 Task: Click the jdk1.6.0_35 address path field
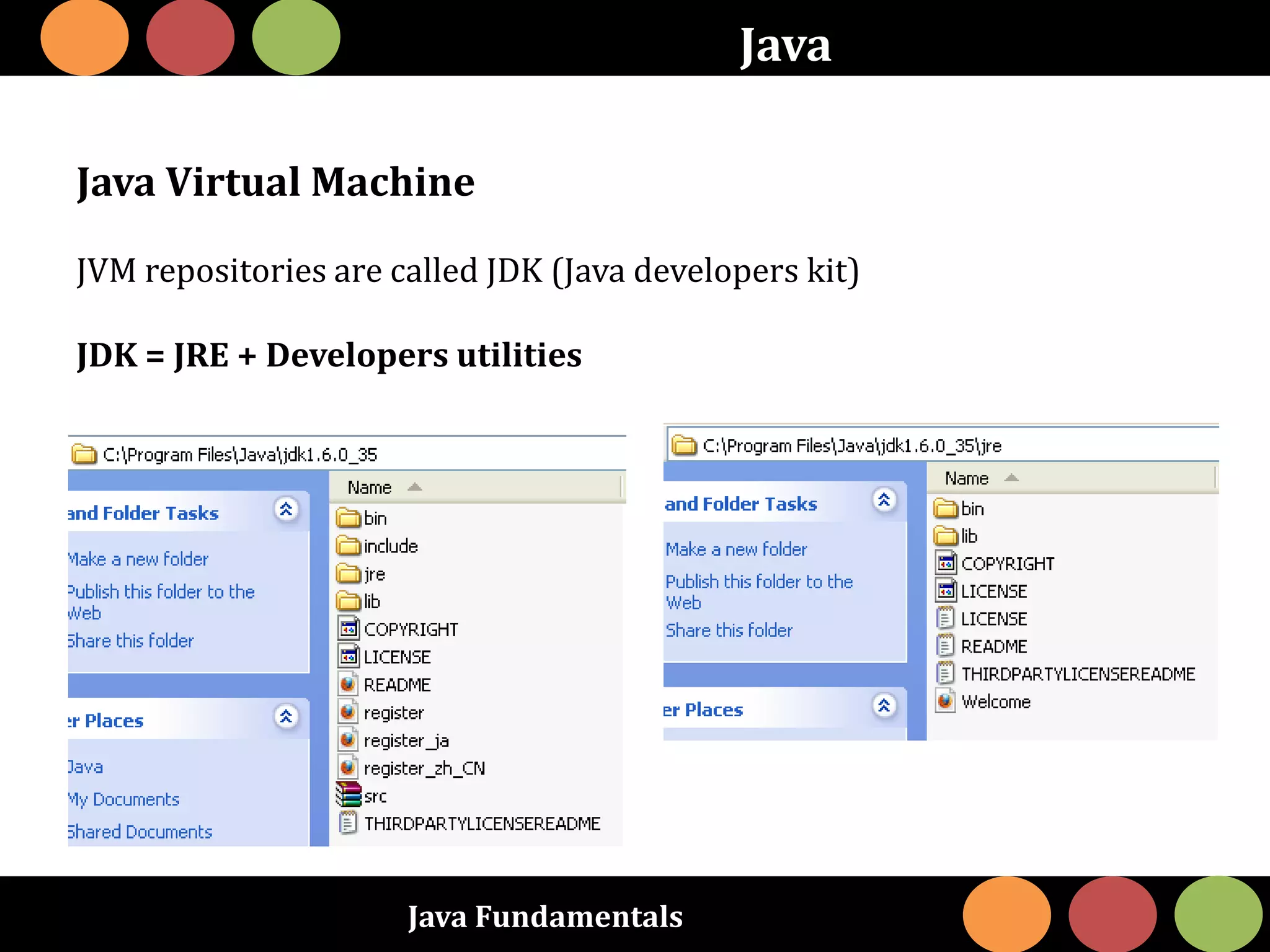click(239, 455)
